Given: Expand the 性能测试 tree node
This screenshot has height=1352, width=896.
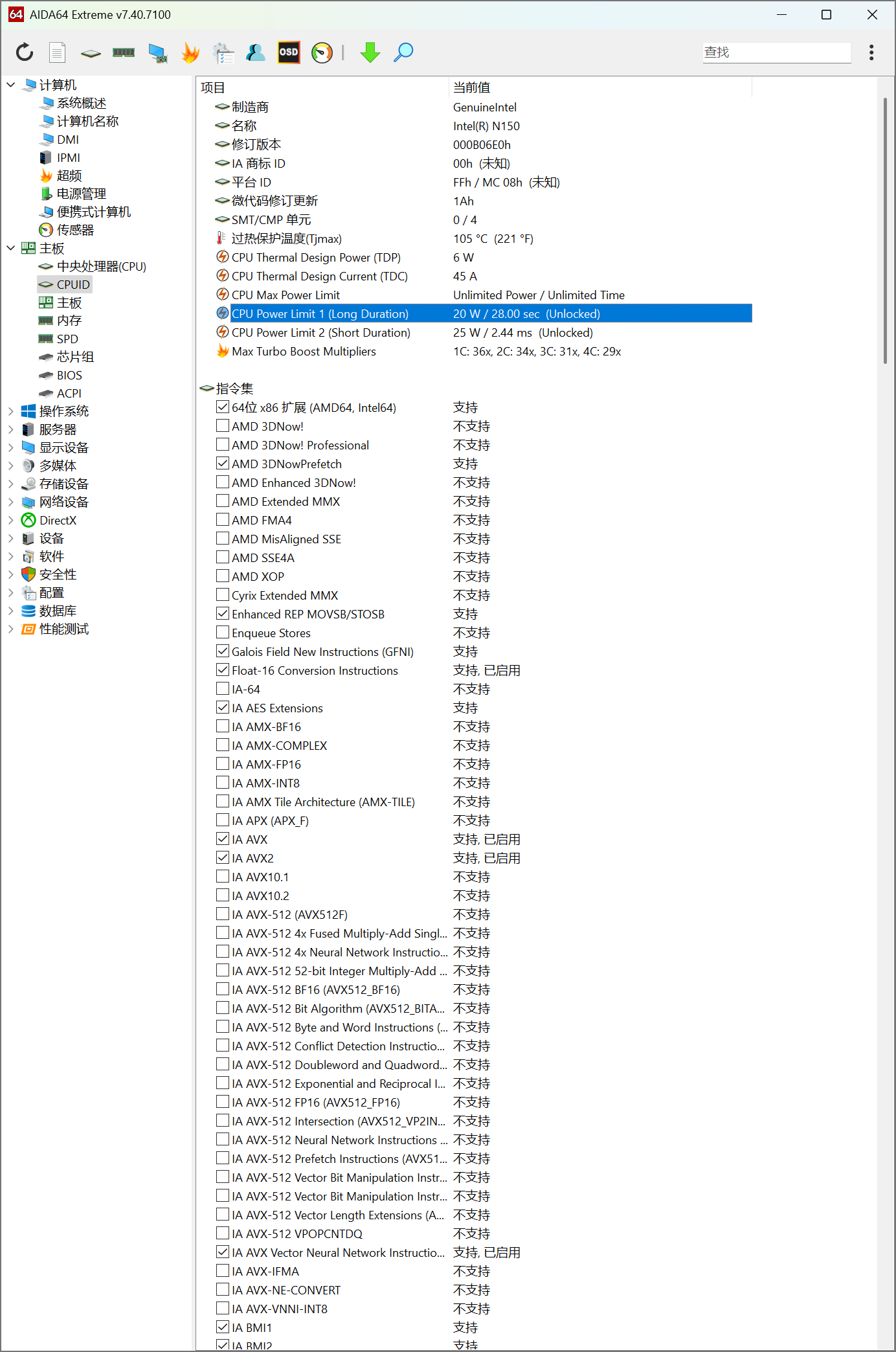Looking at the screenshot, I should (10, 629).
